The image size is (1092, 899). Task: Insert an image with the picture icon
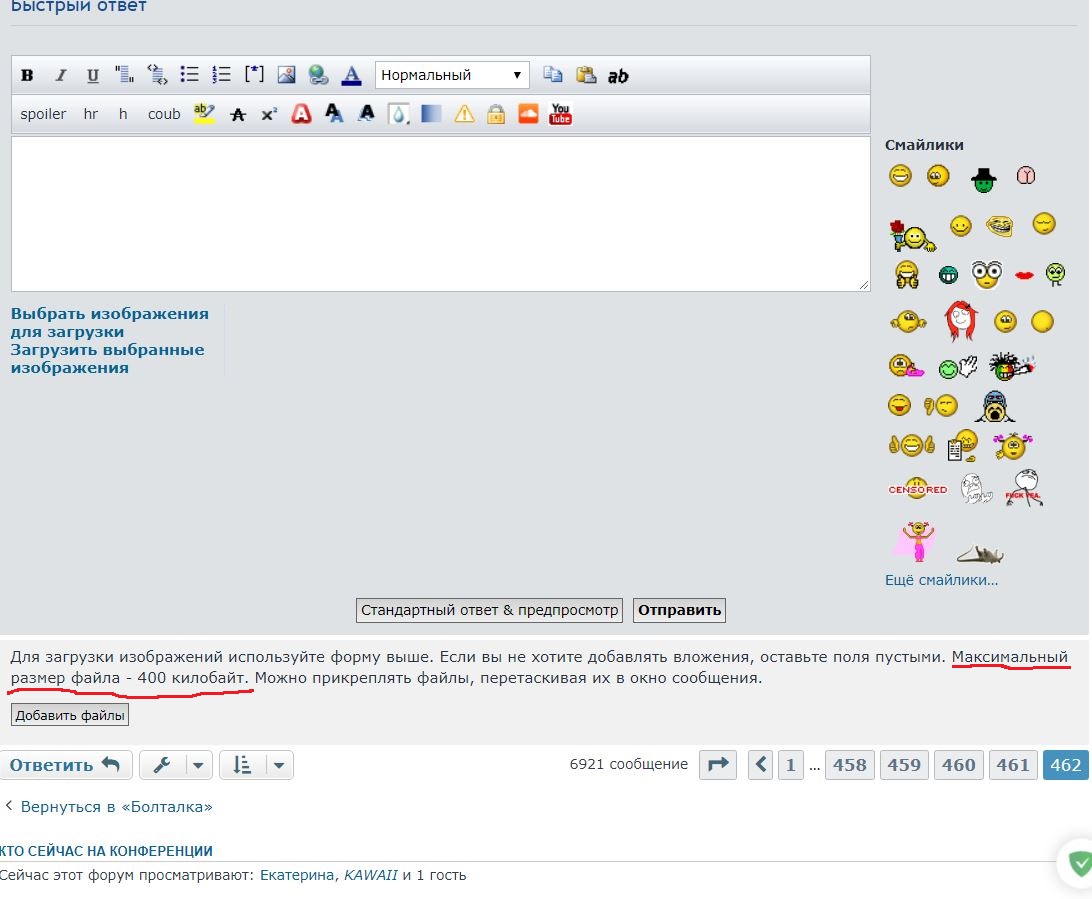[x=286, y=75]
